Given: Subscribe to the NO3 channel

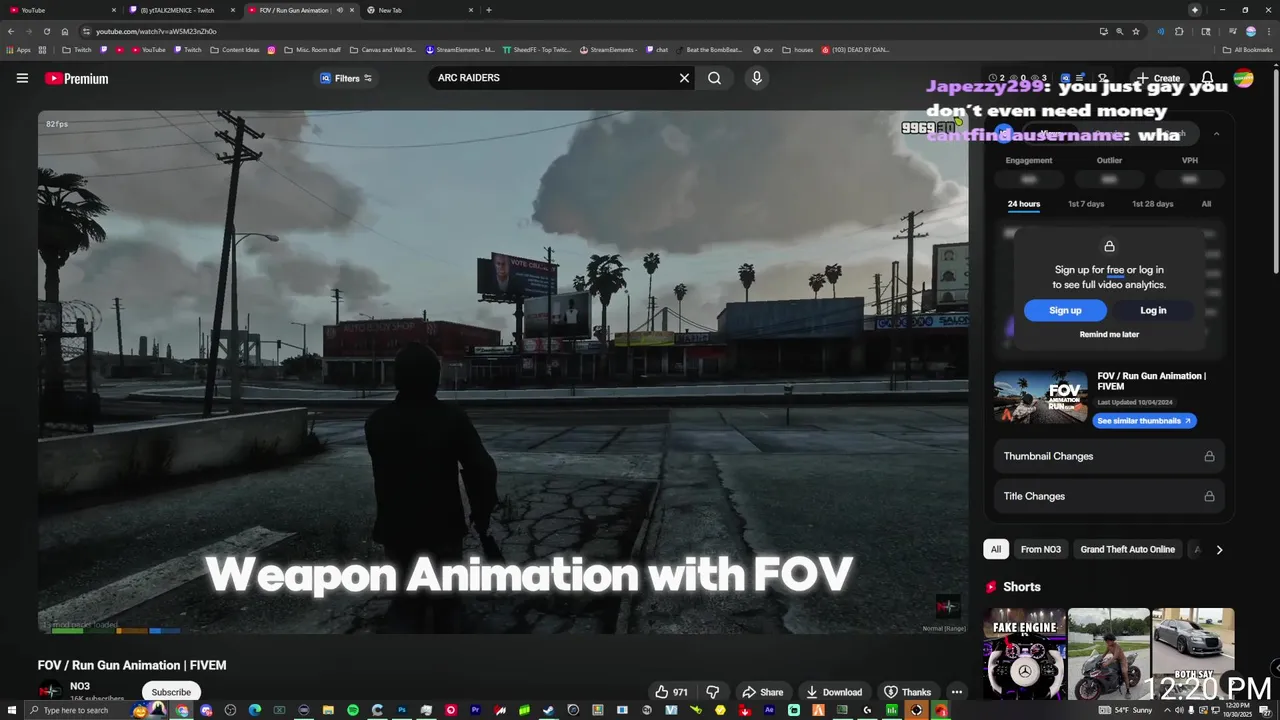Looking at the screenshot, I should (171, 692).
